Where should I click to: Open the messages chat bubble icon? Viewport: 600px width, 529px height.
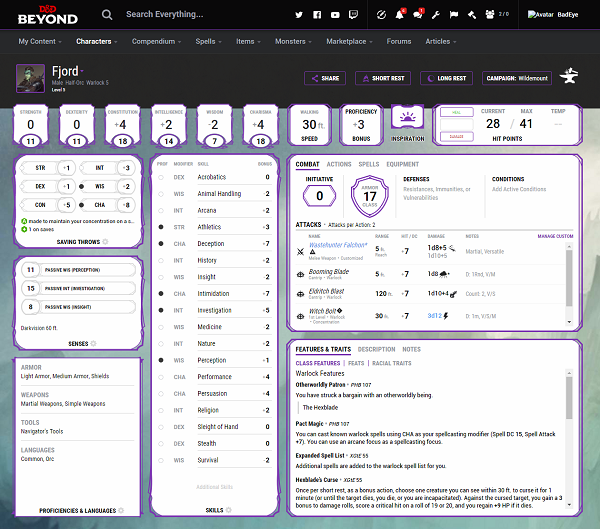[417, 15]
